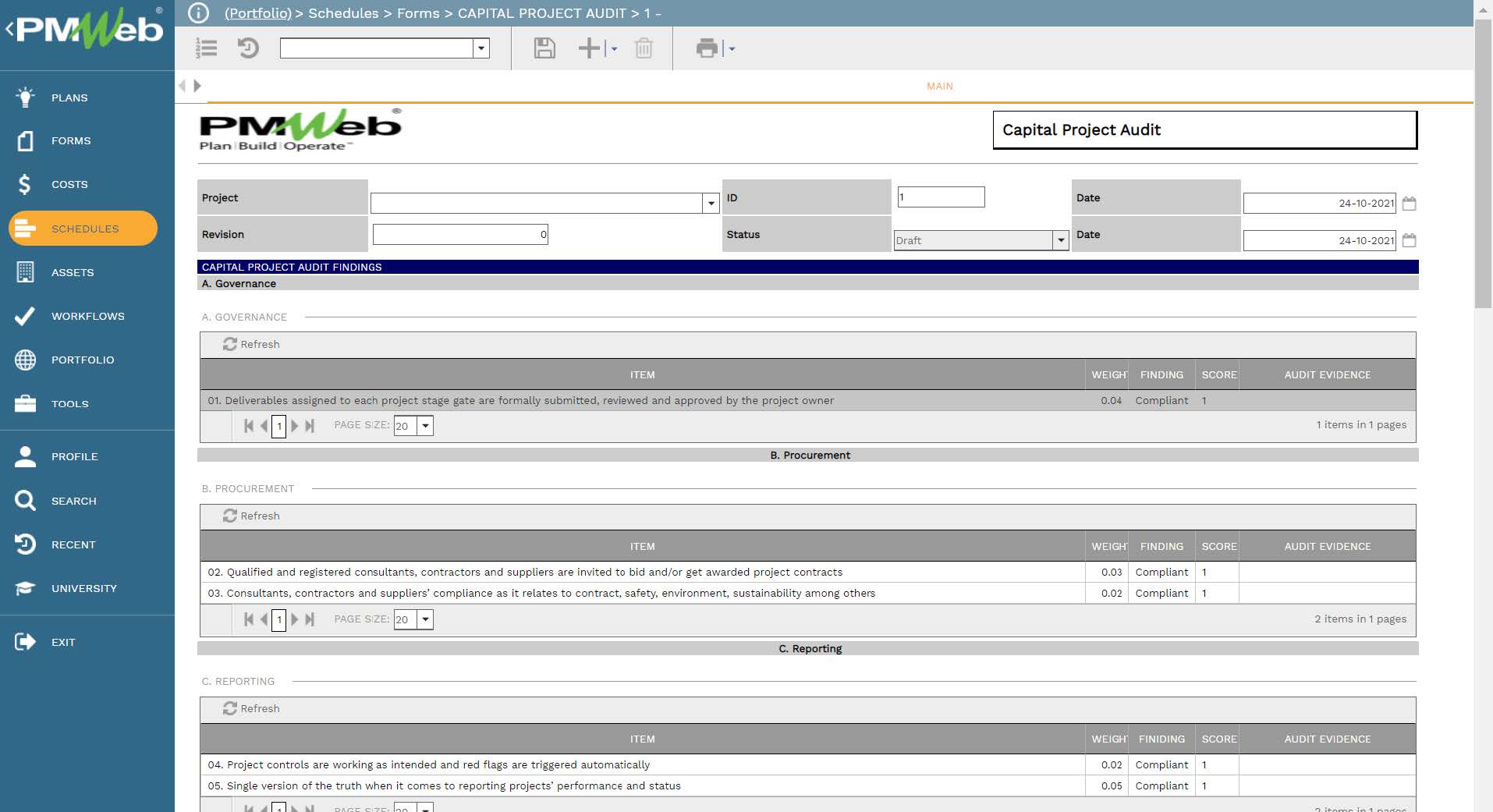Click ITEM column header in Governance grid
1493x812 pixels.
642,374
